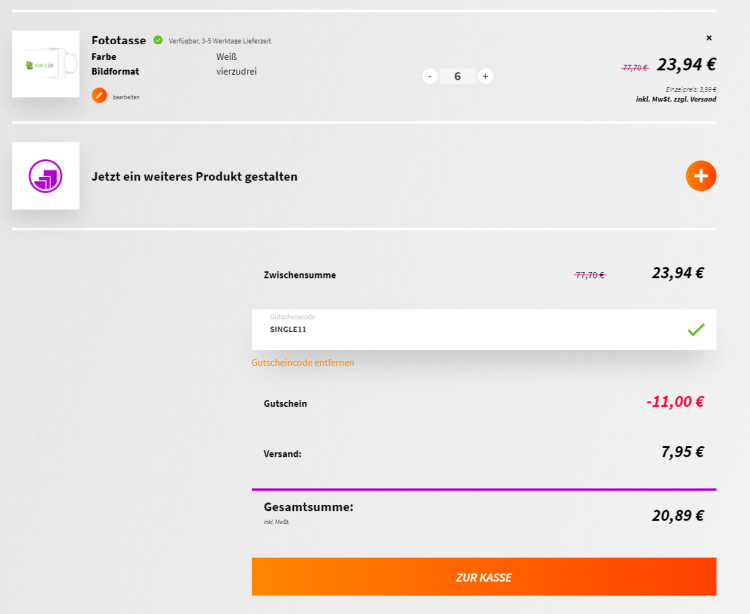Screen dimensions: 750x614
Task: Click the Versand cost 7,95 €
Action: 682,452
